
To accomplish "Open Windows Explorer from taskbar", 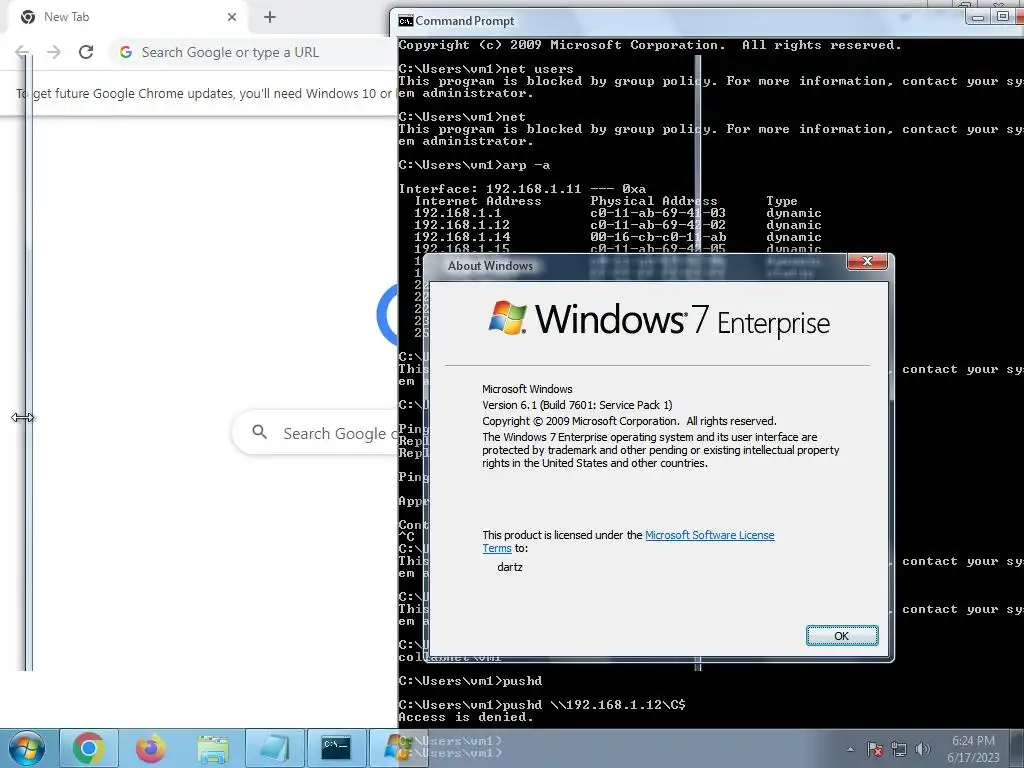I will point(213,748).
